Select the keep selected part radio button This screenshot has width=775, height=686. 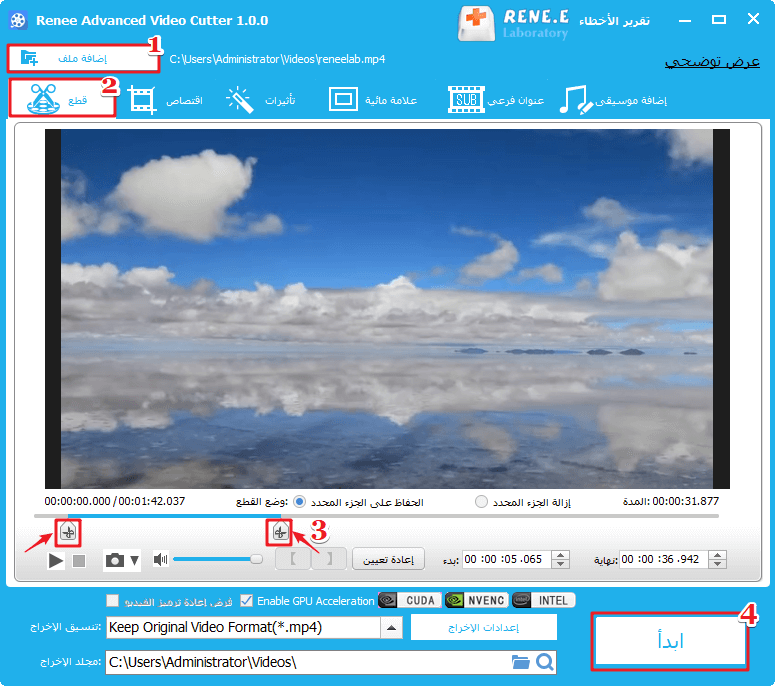click(x=300, y=502)
